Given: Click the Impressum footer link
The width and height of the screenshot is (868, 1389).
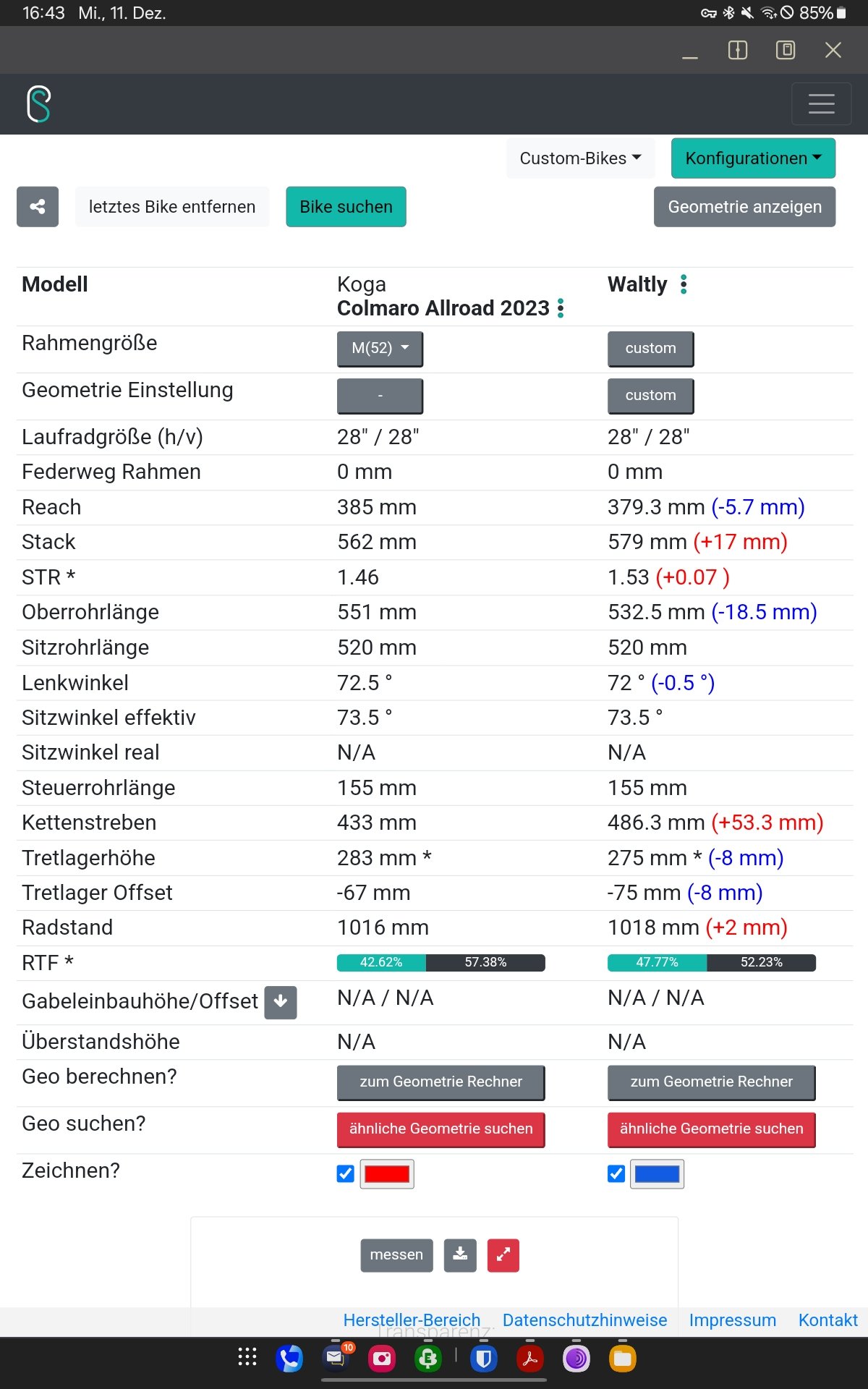Looking at the screenshot, I should [x=732, y=1320].
